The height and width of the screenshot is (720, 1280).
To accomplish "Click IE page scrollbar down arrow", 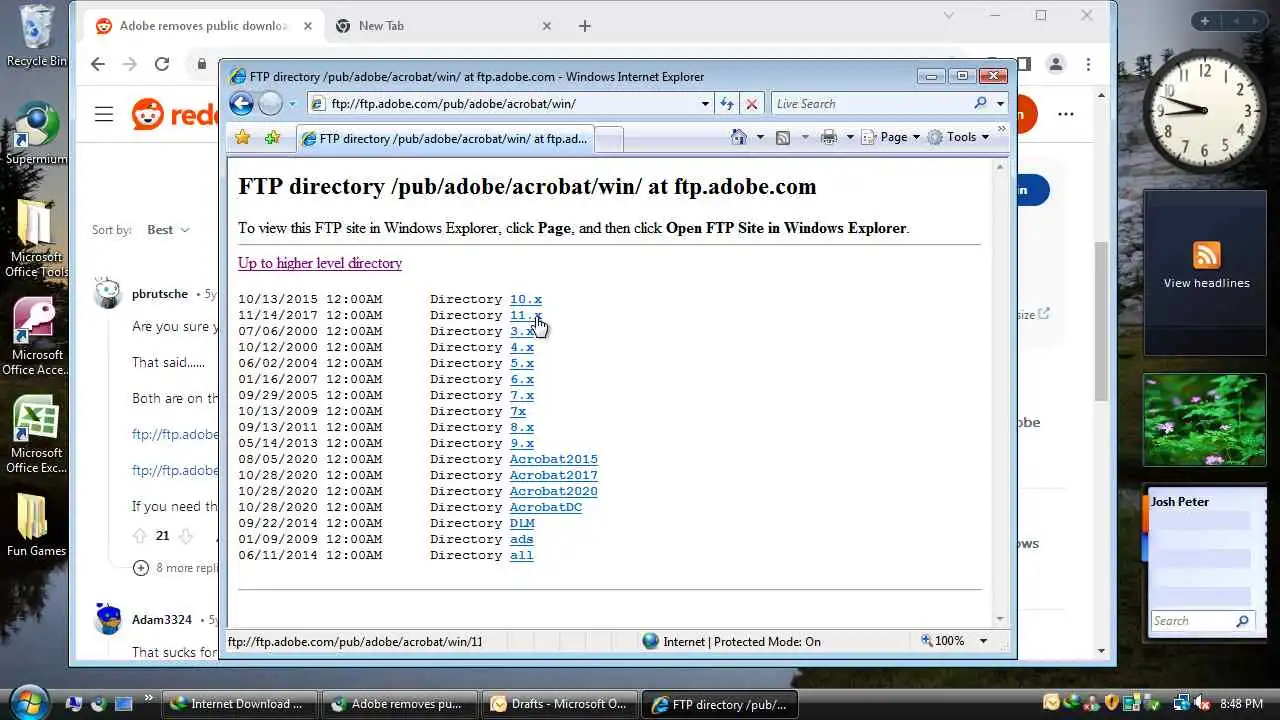I will coord(1000,619).
